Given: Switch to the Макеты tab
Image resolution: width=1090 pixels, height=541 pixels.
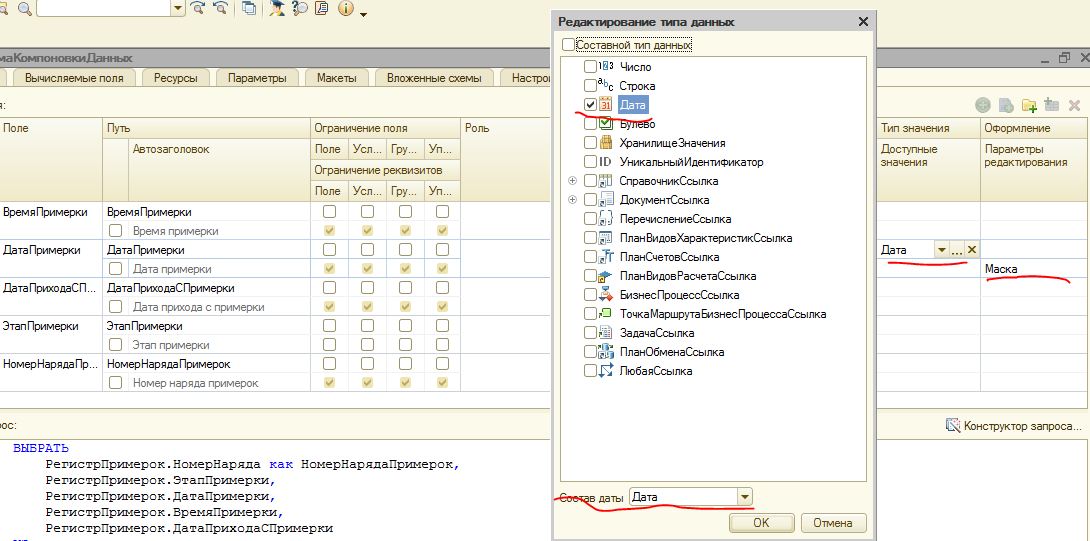Looking at the screenshot, I should pos(336,78).
